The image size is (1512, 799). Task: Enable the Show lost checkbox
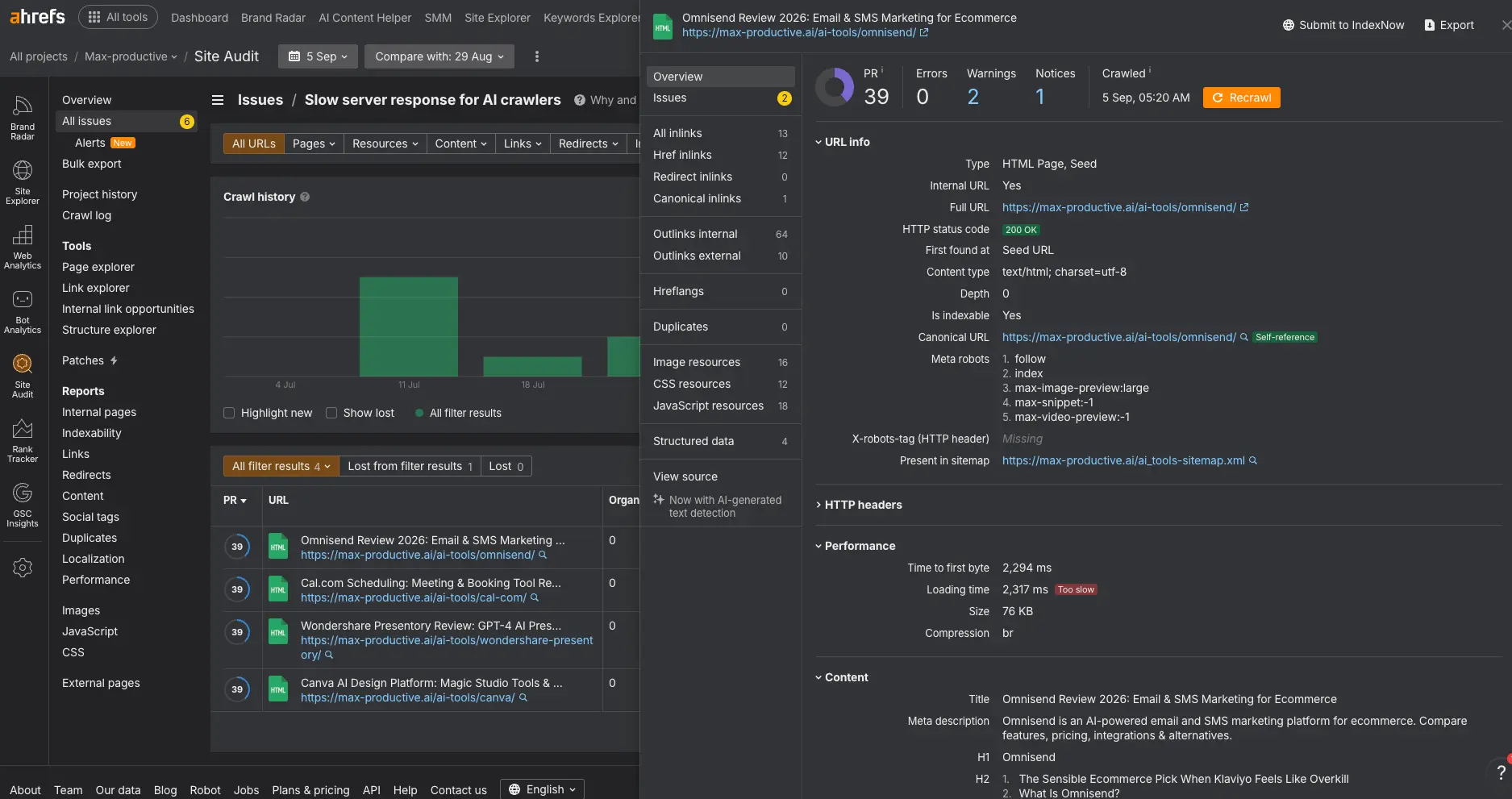331,413
